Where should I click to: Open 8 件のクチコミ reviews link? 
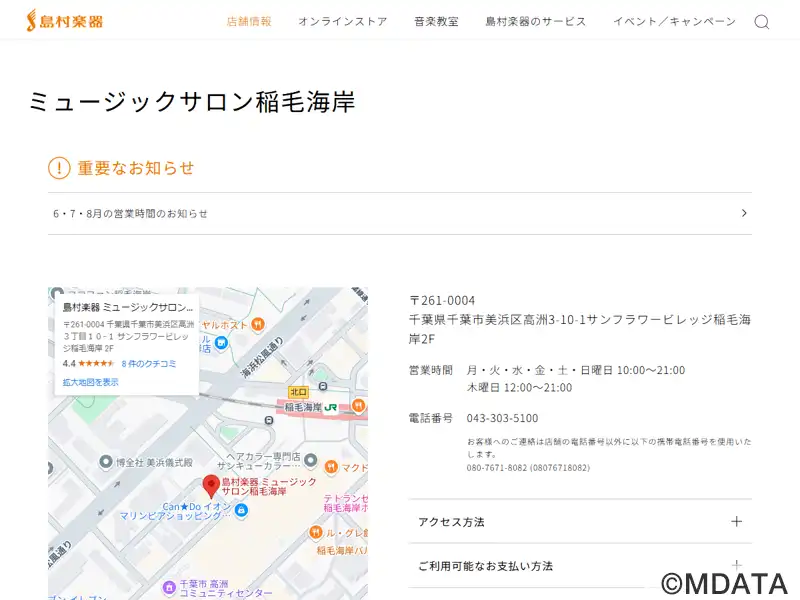pyautogui.click(x=148, y=364)
